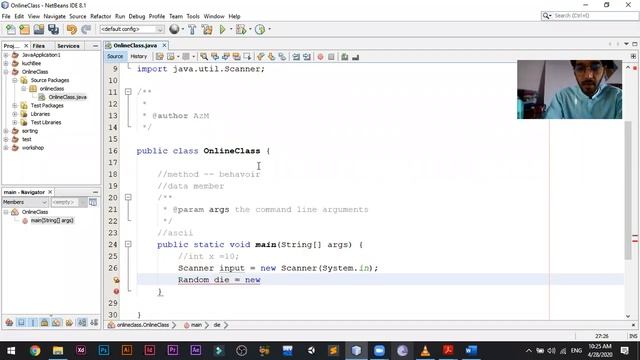Open Google Chrome from the taskbar

pyautogui.click(x=35, y=350)
